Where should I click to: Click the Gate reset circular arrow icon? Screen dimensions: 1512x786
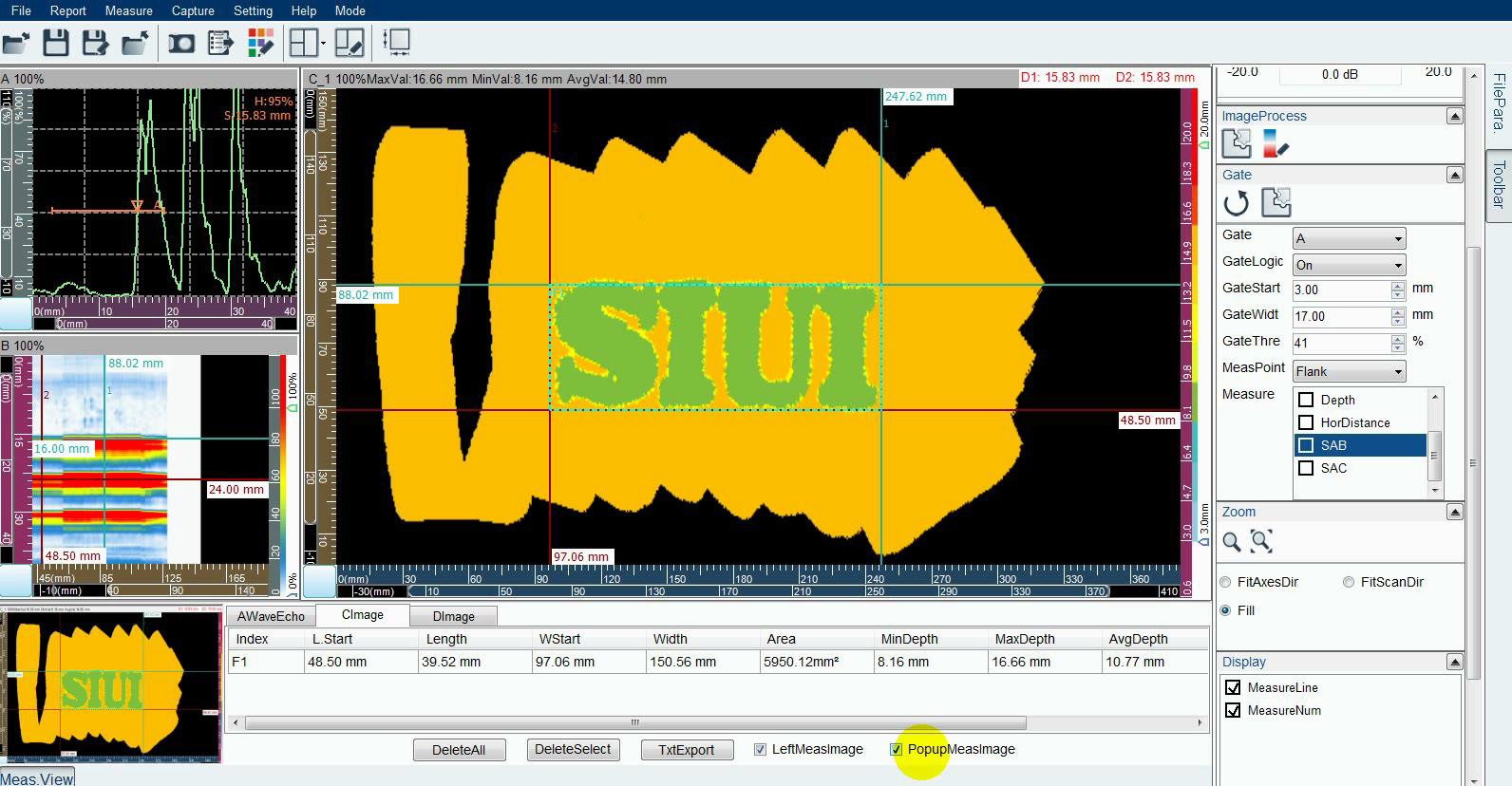tap(1237, 202)
